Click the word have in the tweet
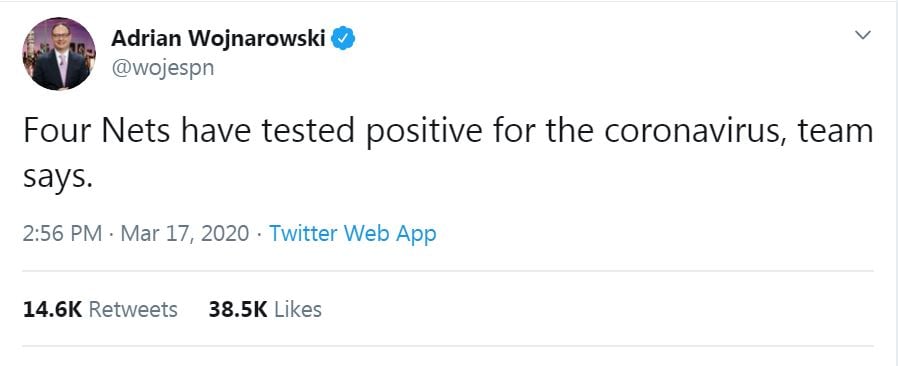 pos(216,131)
